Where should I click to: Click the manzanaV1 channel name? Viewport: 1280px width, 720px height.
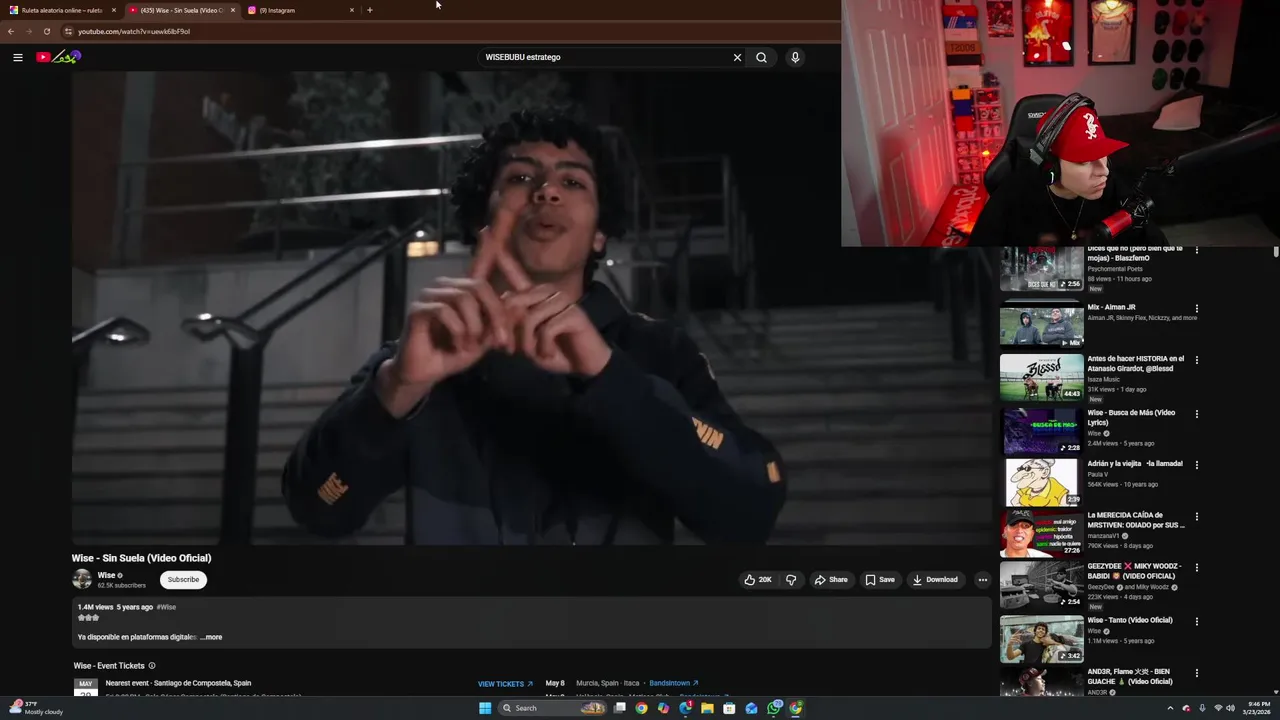click(1104, 536)
